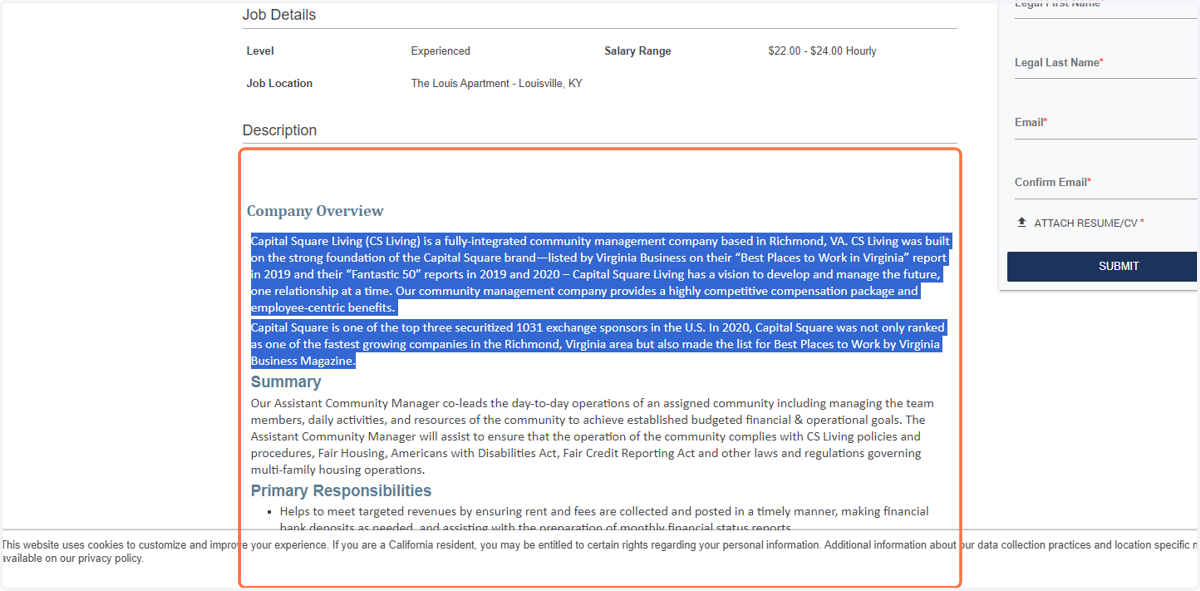The height and width of the screenshot is (591, 1200).
Task: Click the upload arrow icon beside Attach Resume/CV
Action: point(1021,222)
